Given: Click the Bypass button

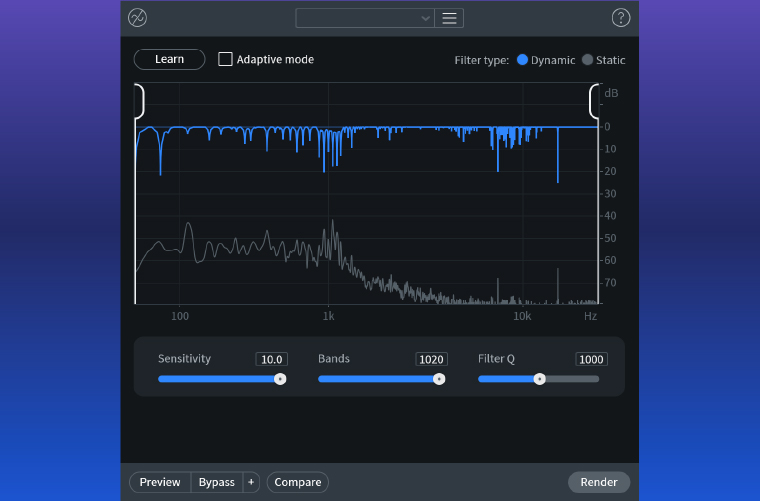Looking at the screenshot, I should click(217, 482).
